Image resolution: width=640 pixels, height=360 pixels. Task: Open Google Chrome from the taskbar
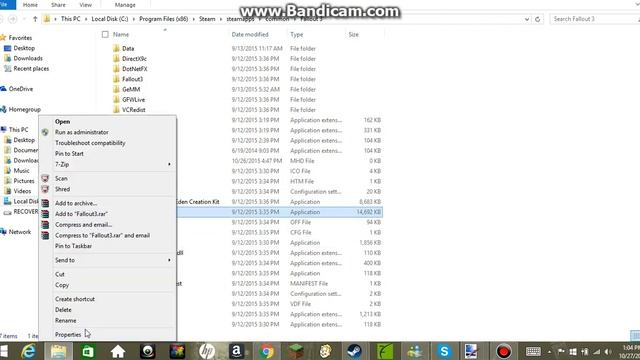tap(266, 351)
